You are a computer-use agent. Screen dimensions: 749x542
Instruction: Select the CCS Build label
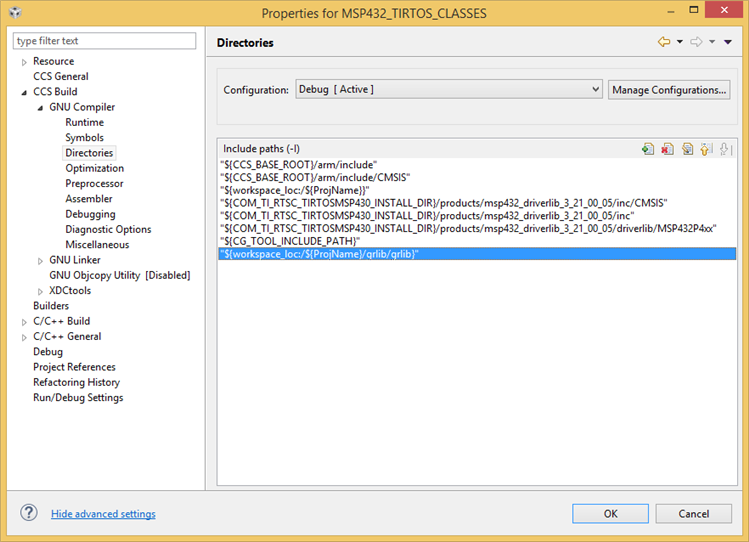click(55, 92)
